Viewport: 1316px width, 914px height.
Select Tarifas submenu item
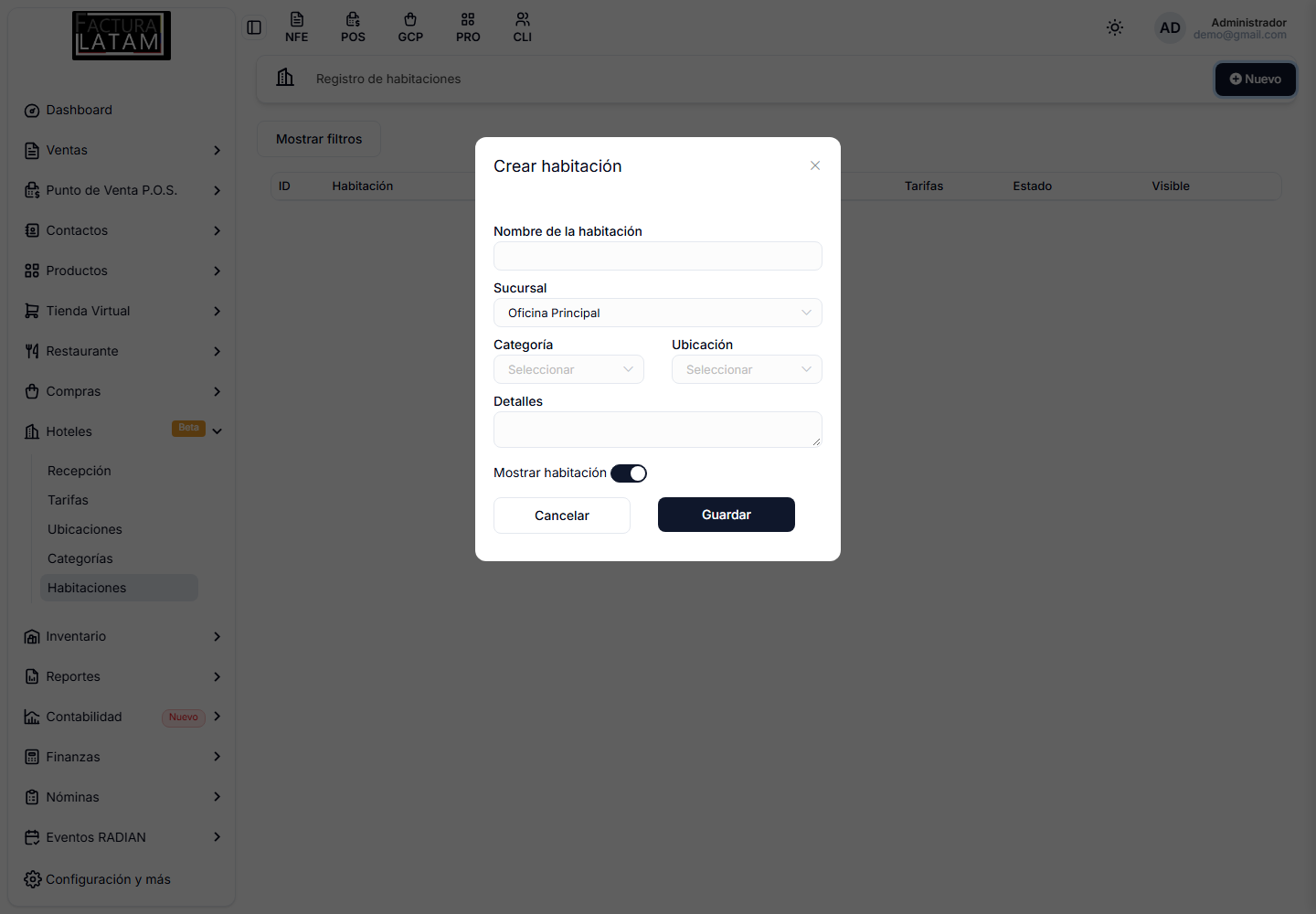69,500
